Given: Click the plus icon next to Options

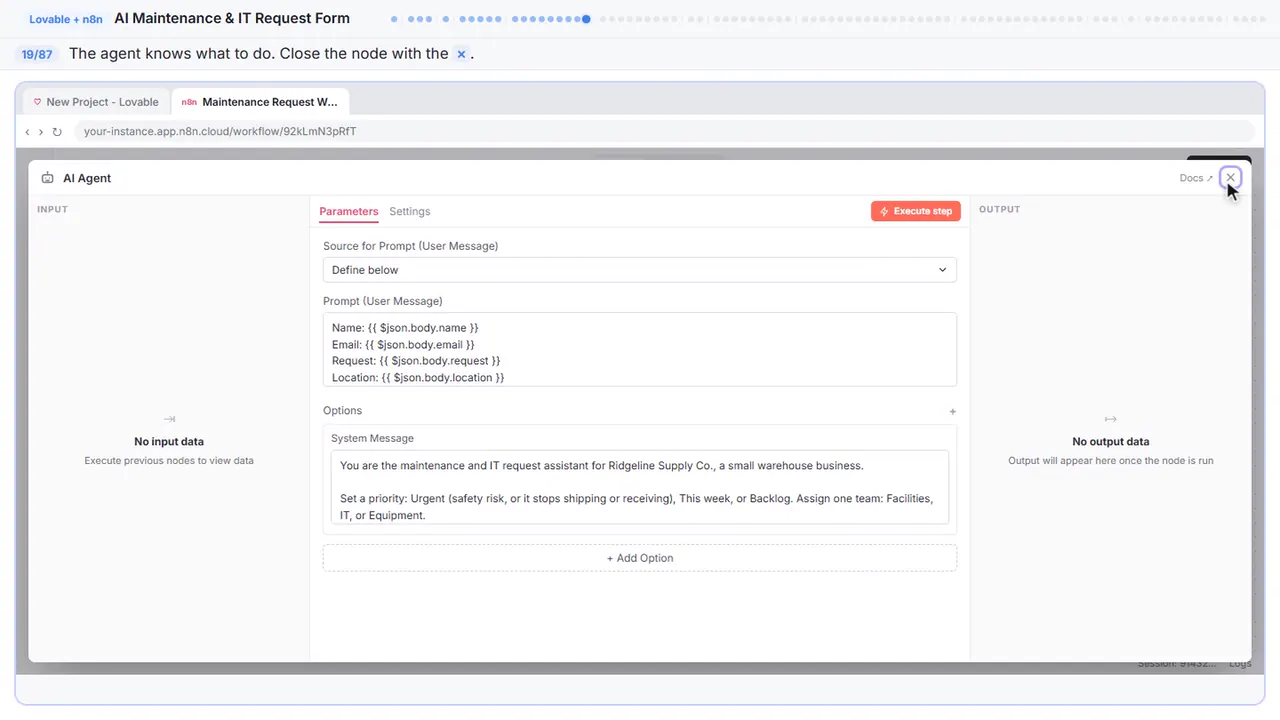Looking at the screenshot, I should coord(952,411).
